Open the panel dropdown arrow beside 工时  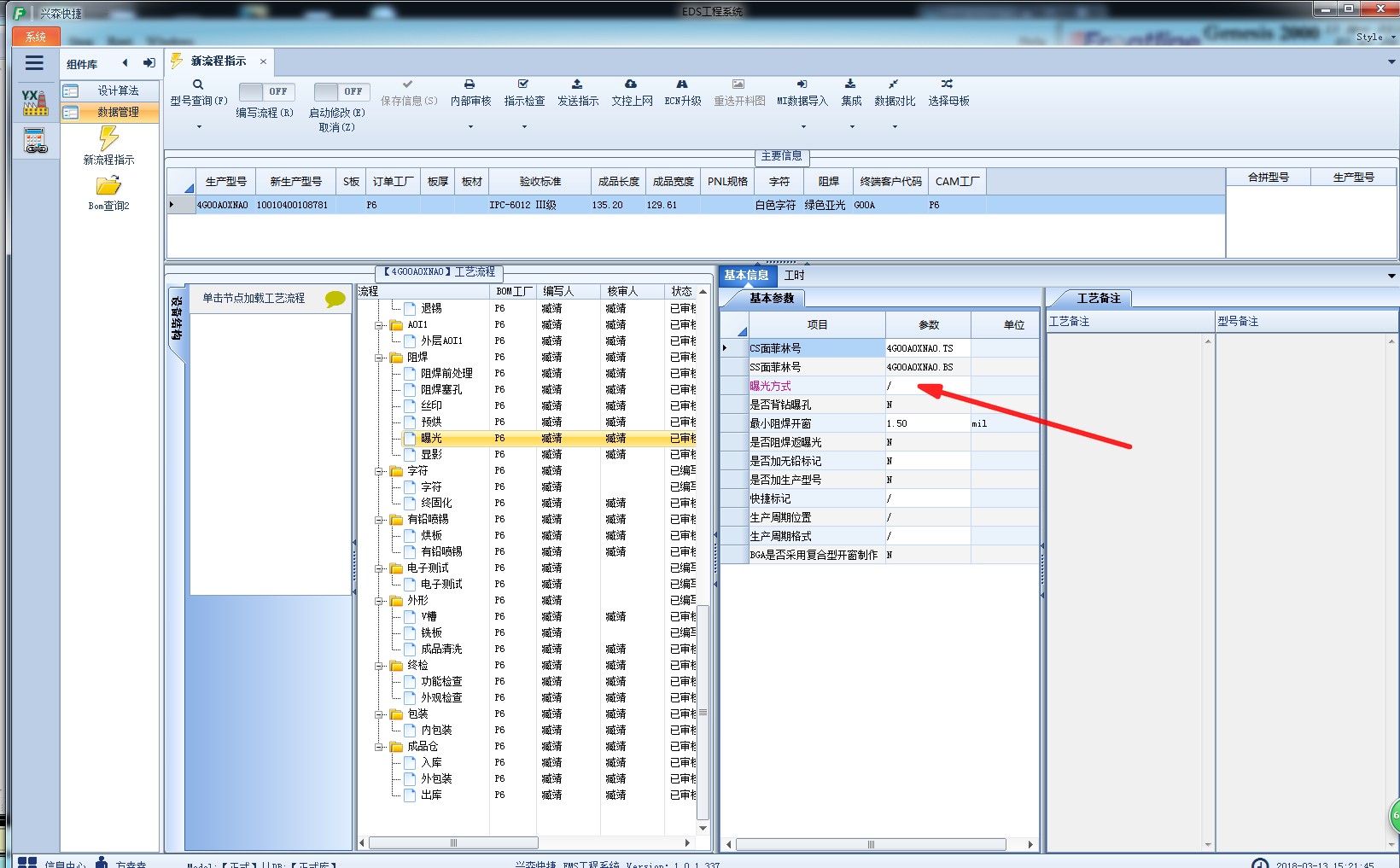point(1391,276)
